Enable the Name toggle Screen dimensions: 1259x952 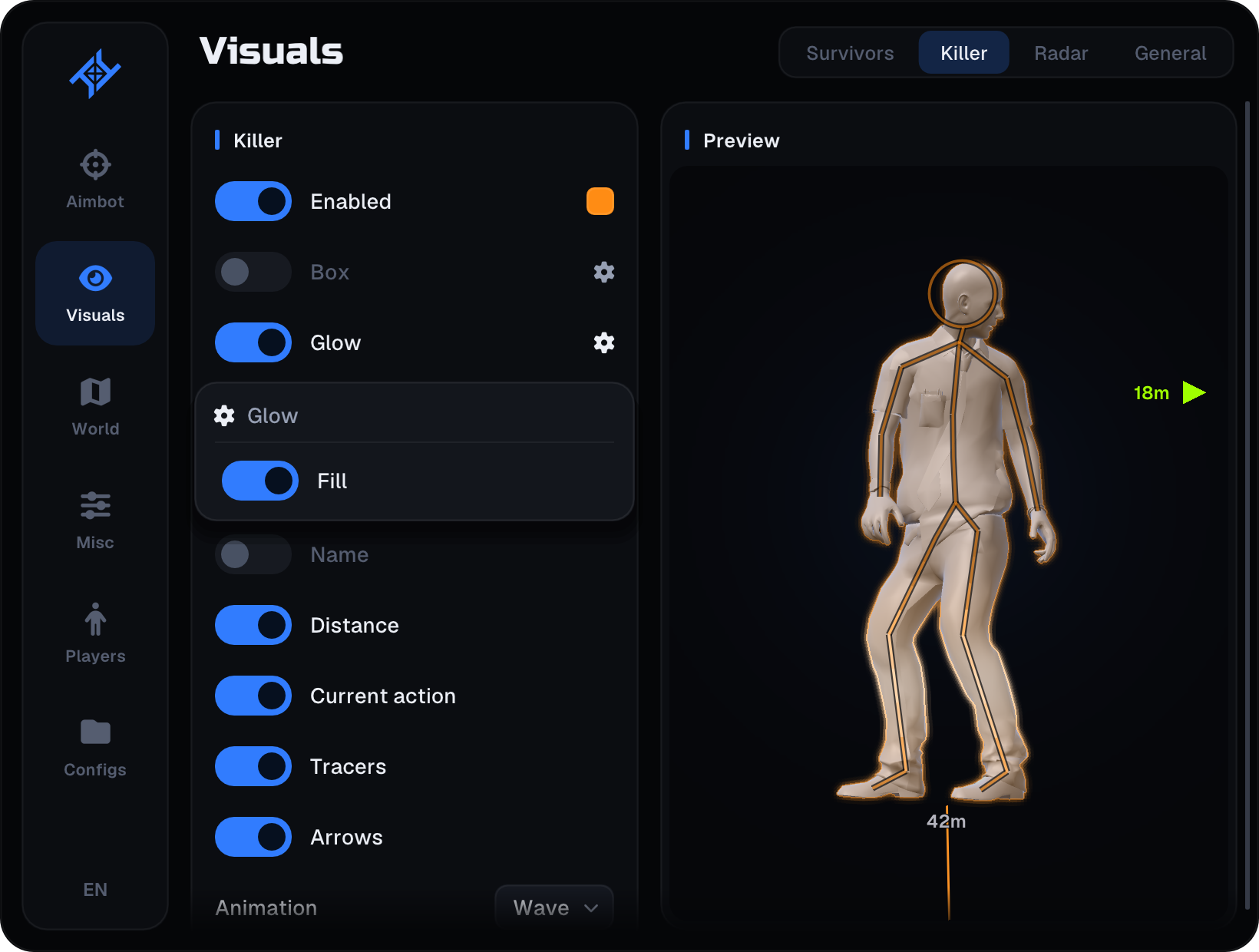point(253,554)
